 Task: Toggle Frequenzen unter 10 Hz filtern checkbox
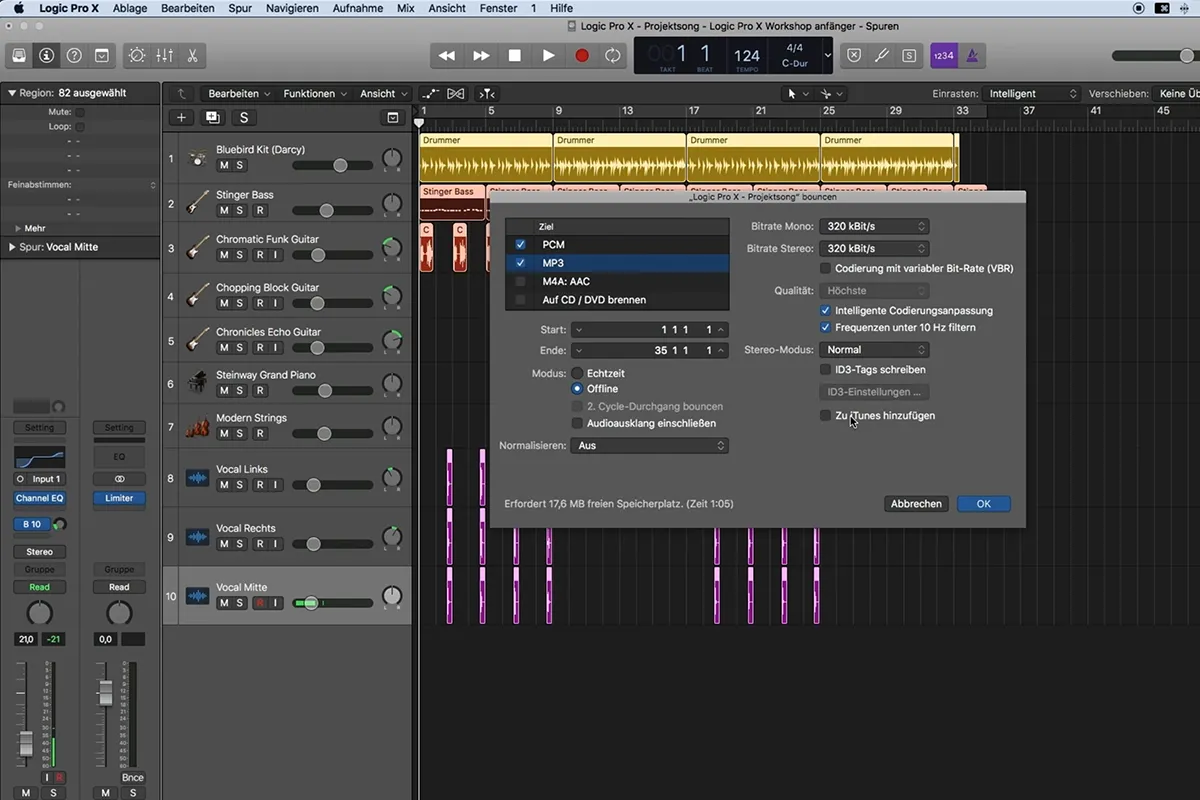tap(825, 327)
